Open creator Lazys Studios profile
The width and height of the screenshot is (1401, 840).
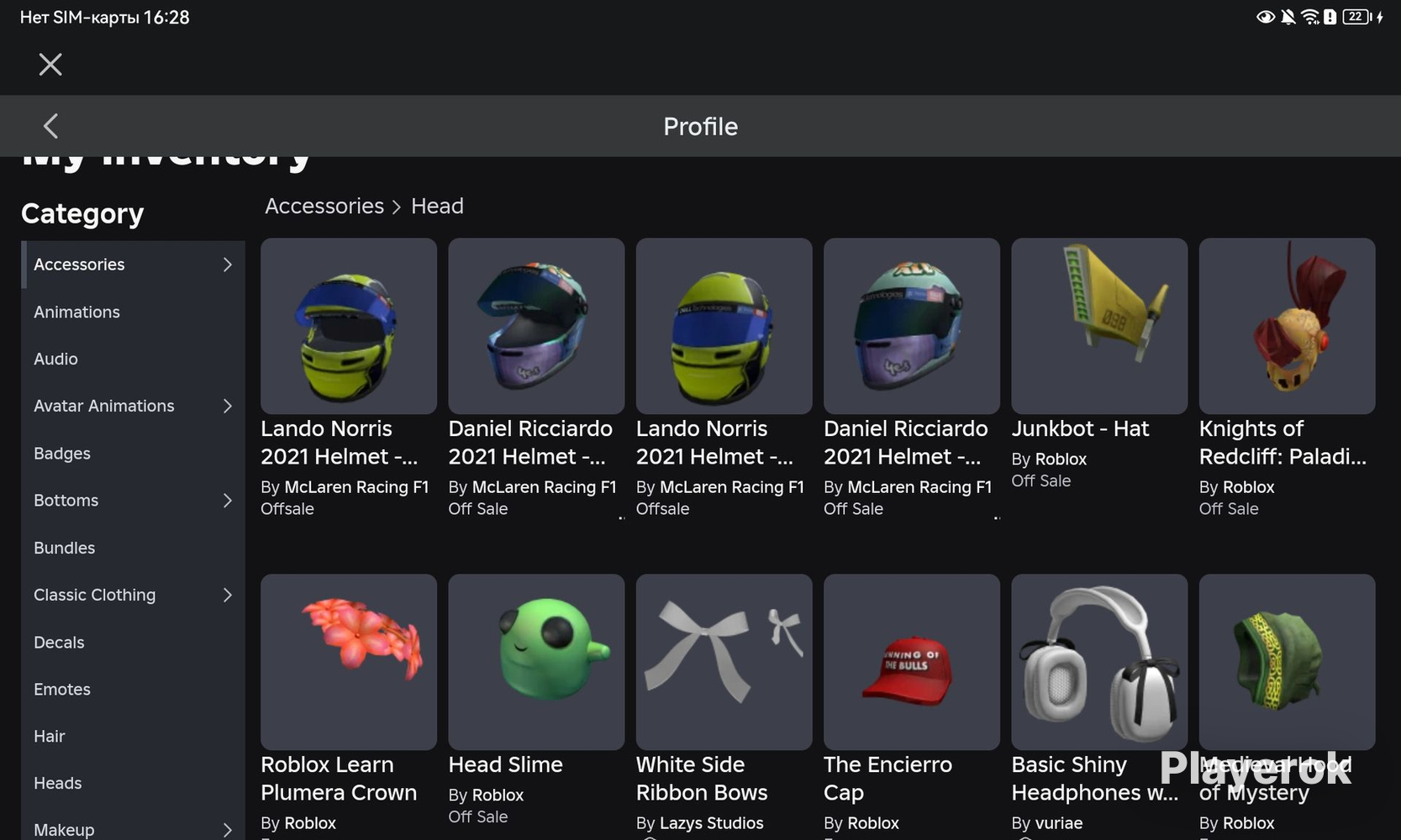[x=712, y=823]
